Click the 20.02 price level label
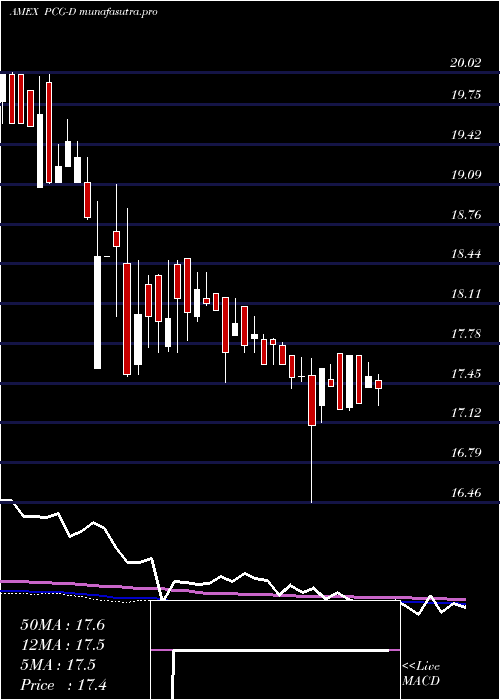The height and width of the screenshot is (700, 500). [466, 63]
